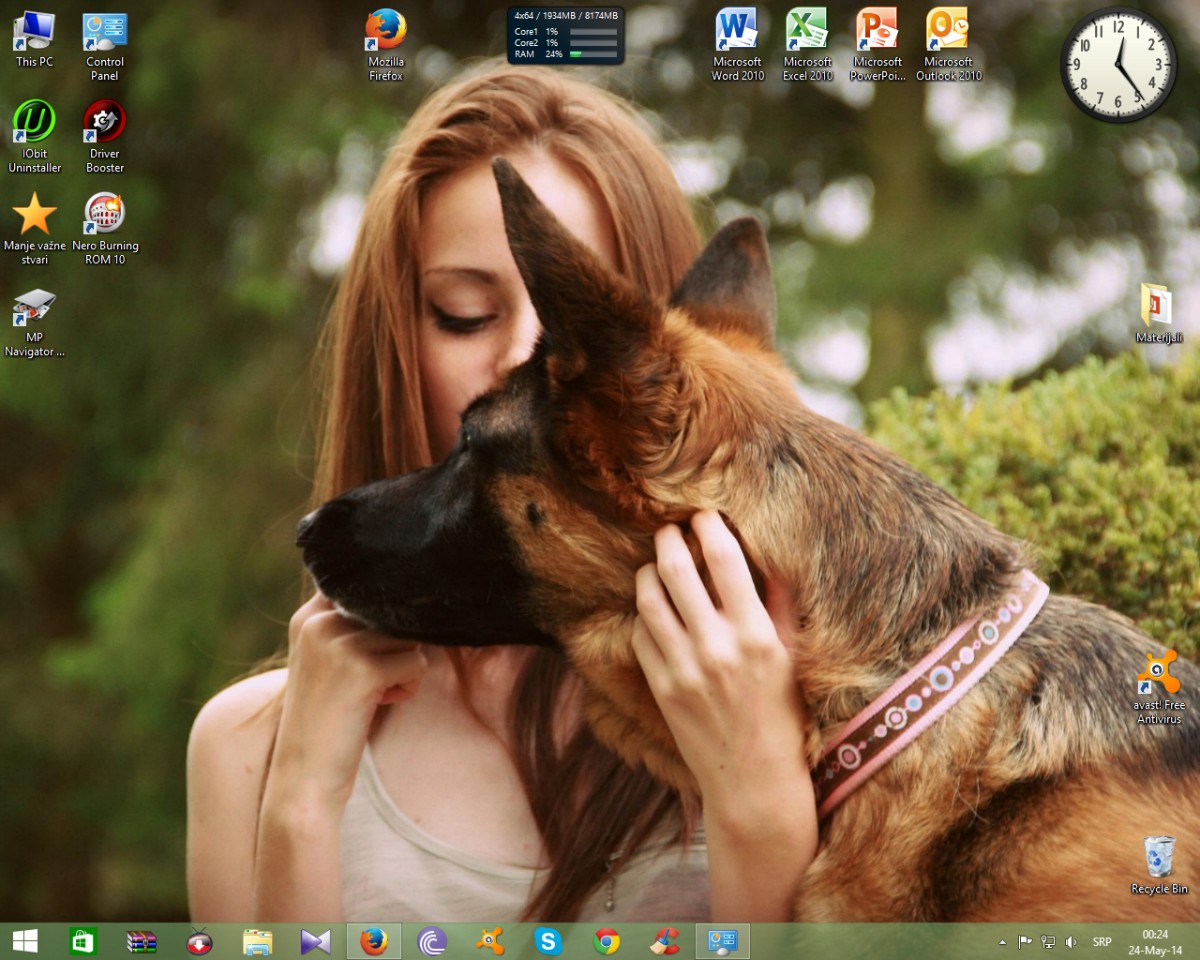Click the taskbar clock showing 00:24

pos(1155,941)
